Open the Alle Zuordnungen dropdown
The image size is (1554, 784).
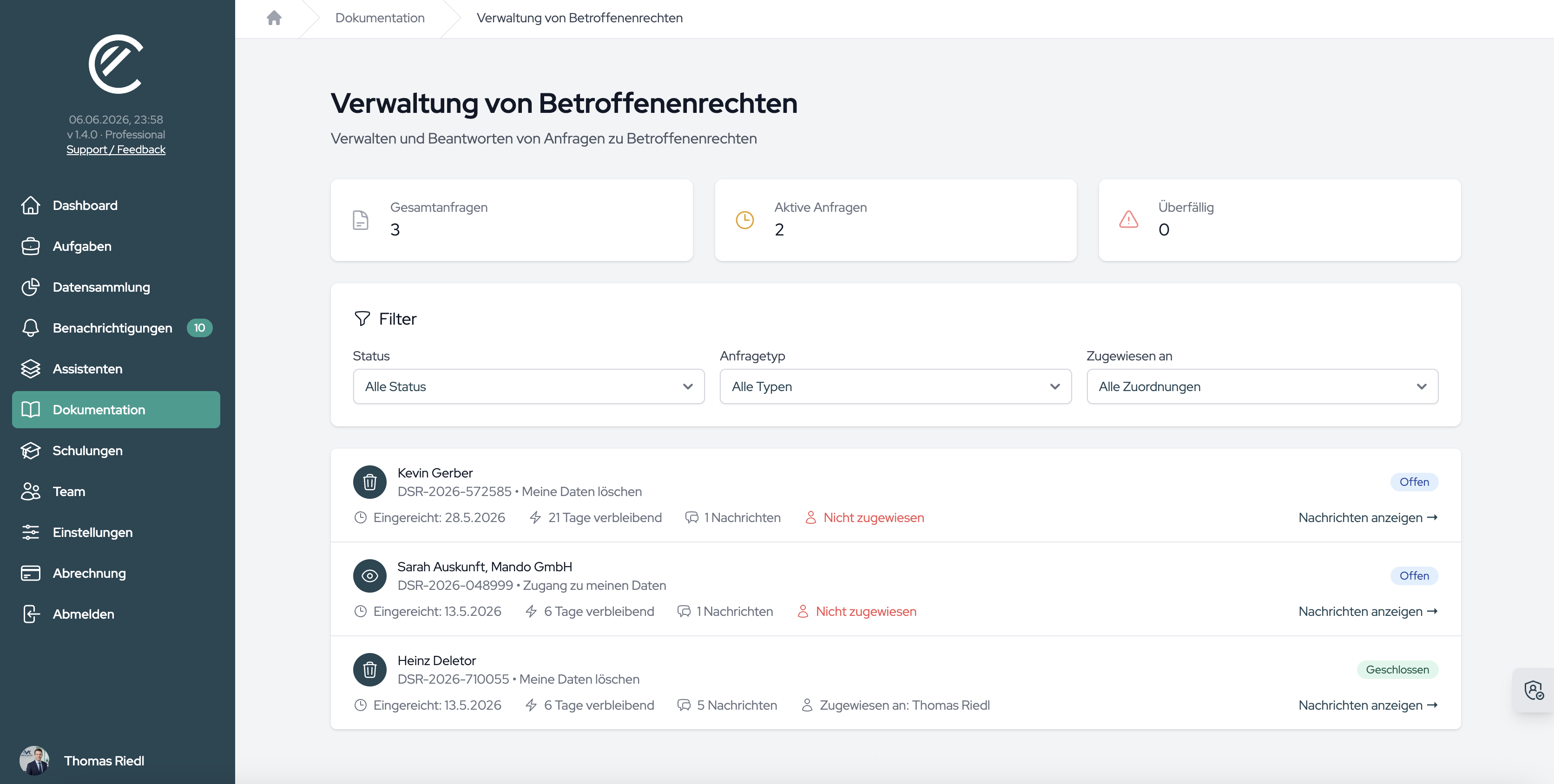click(x=1262, y=386)
